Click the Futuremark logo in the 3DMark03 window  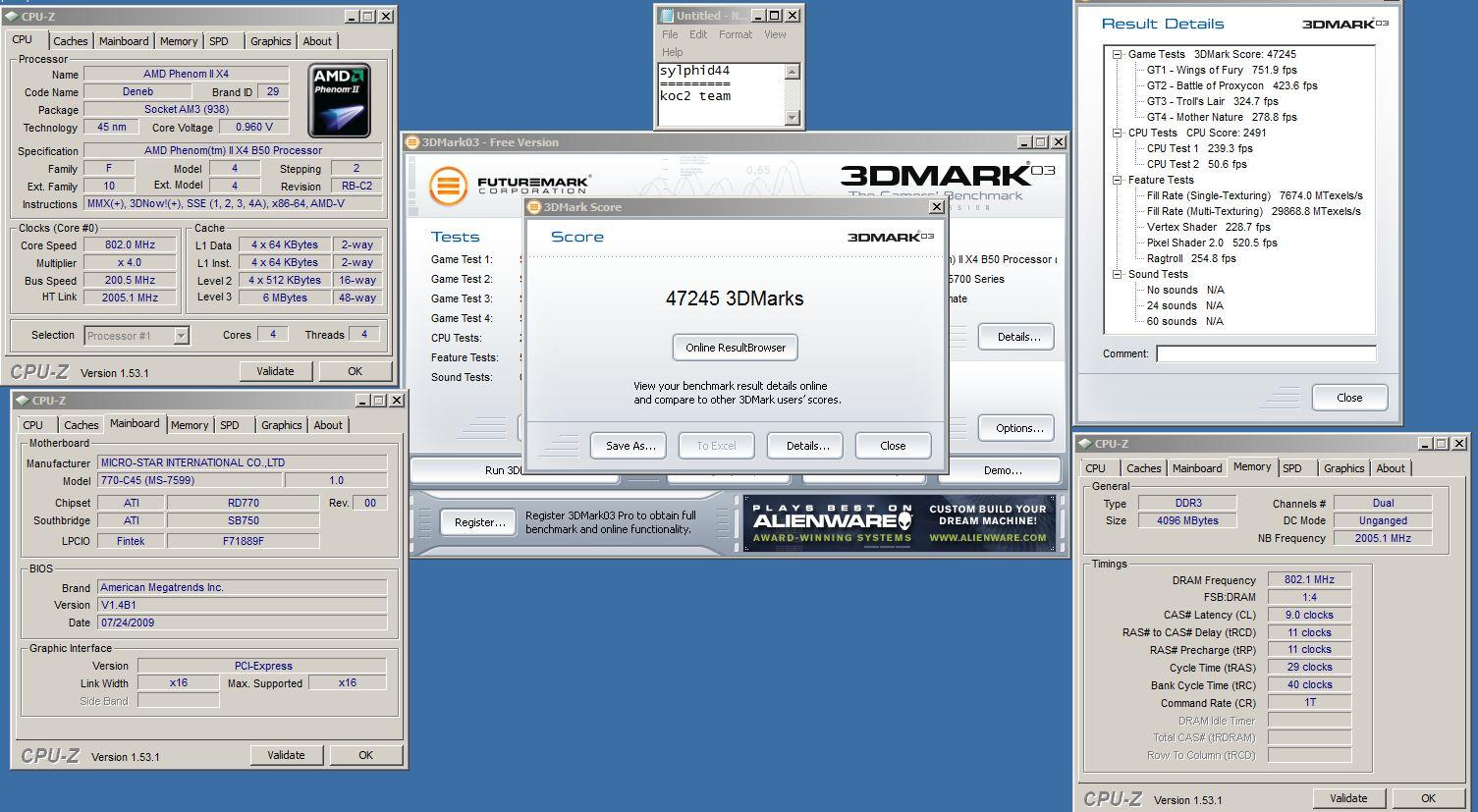[509, 186]
